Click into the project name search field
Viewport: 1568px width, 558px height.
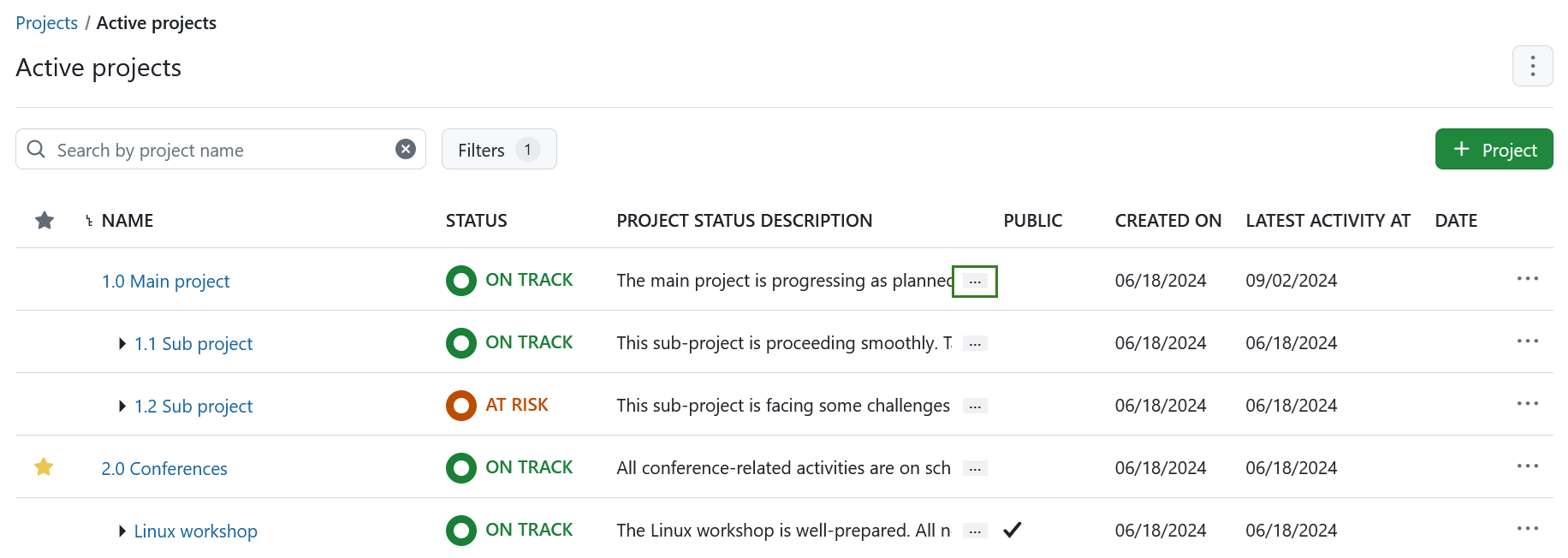[x=214, y=149]
